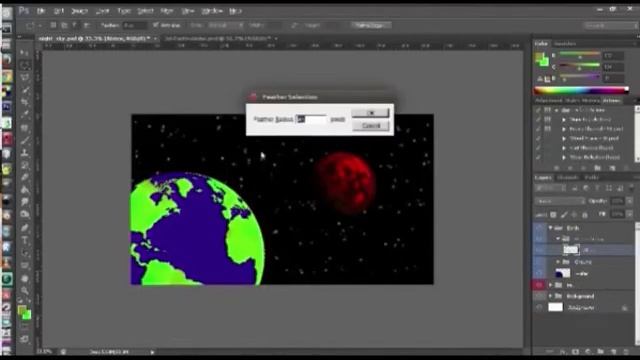The image size is (640, 360).
Task: Click Intersect with selection icon in options bar
Action: (86, 25)
